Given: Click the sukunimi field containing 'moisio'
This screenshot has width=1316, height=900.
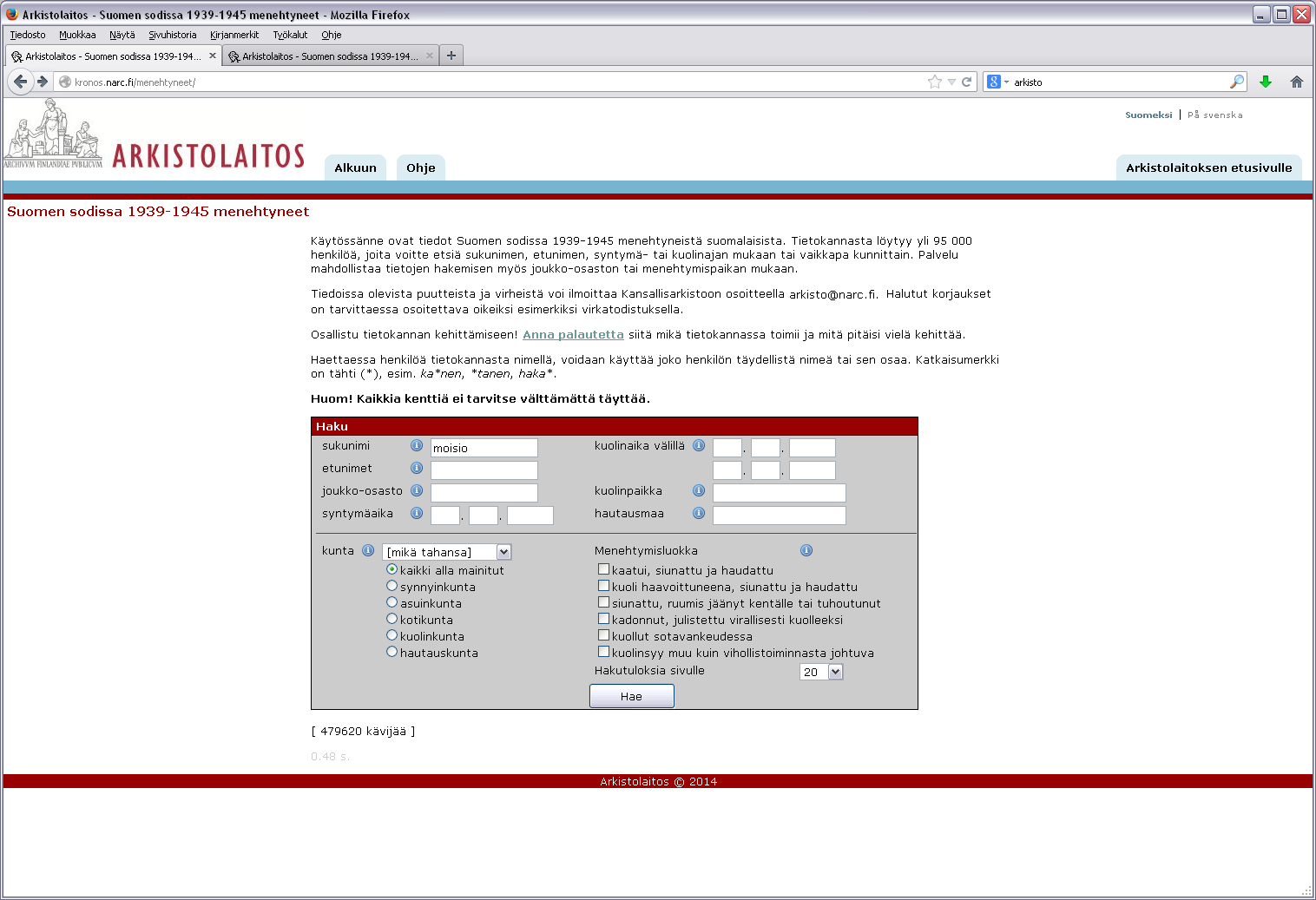Looking at the screenshot, I should click(x=484, y=448).
